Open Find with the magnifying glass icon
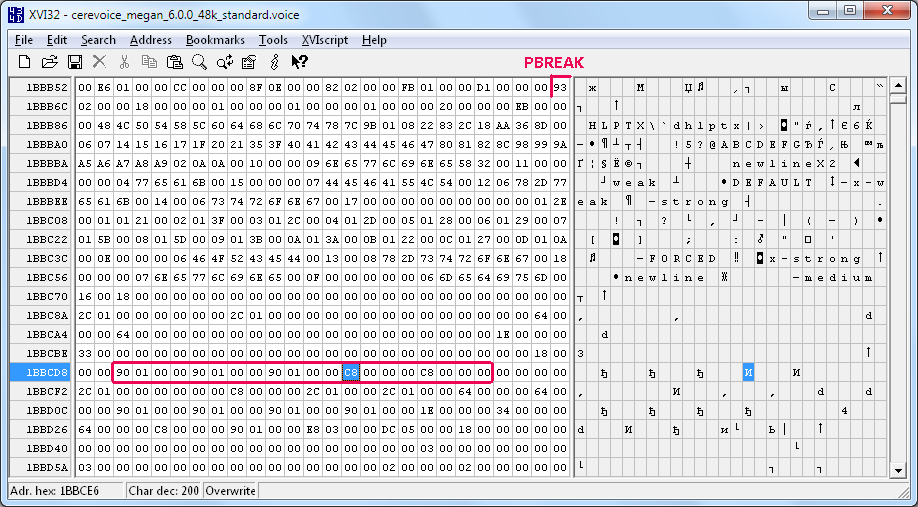The width and height of the screenshot is (918, 507). coord(200,61)
